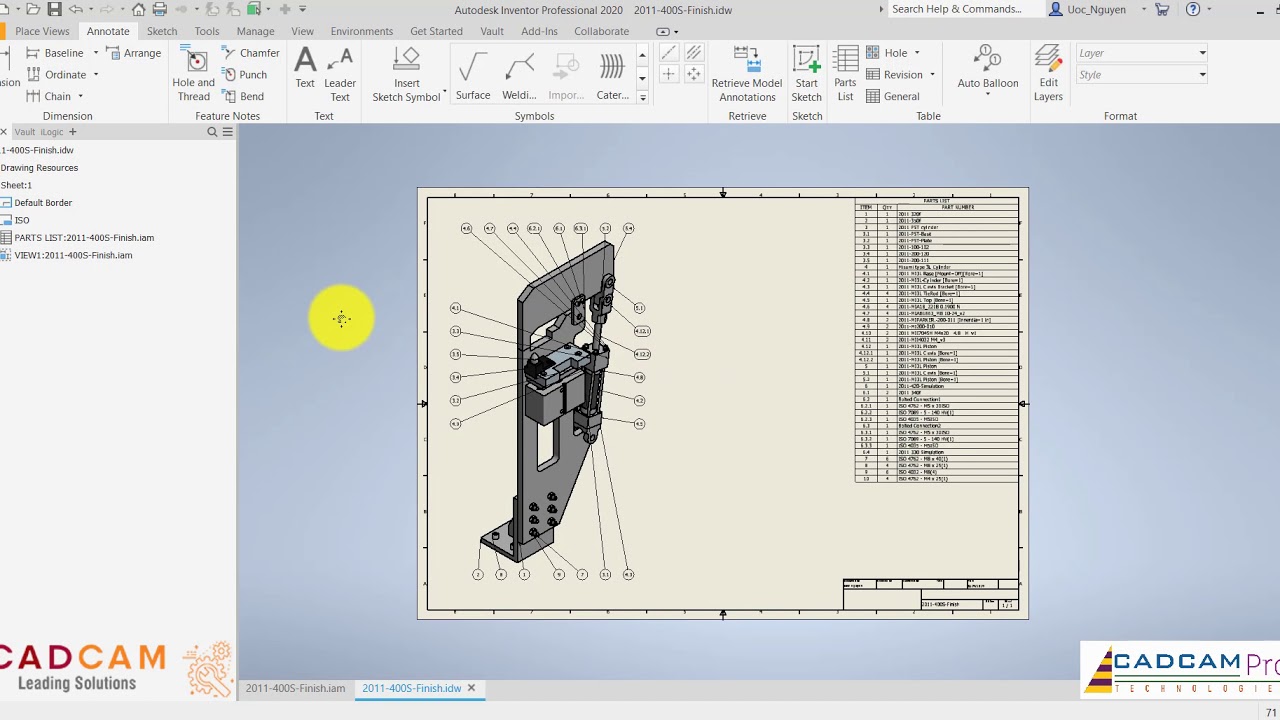Open Help with the question mark icon
1280x720 pixels.
(x=1193, y=9)
